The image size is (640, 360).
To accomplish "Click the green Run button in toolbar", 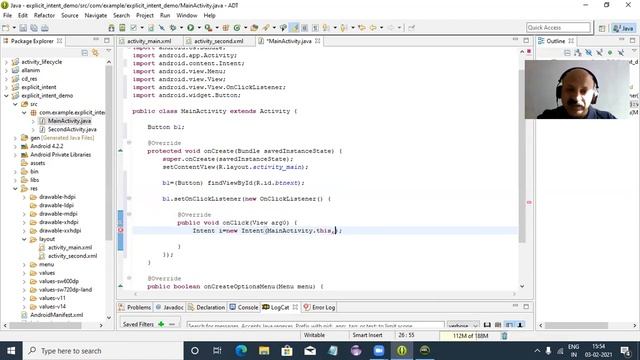I will pos(191,28).
